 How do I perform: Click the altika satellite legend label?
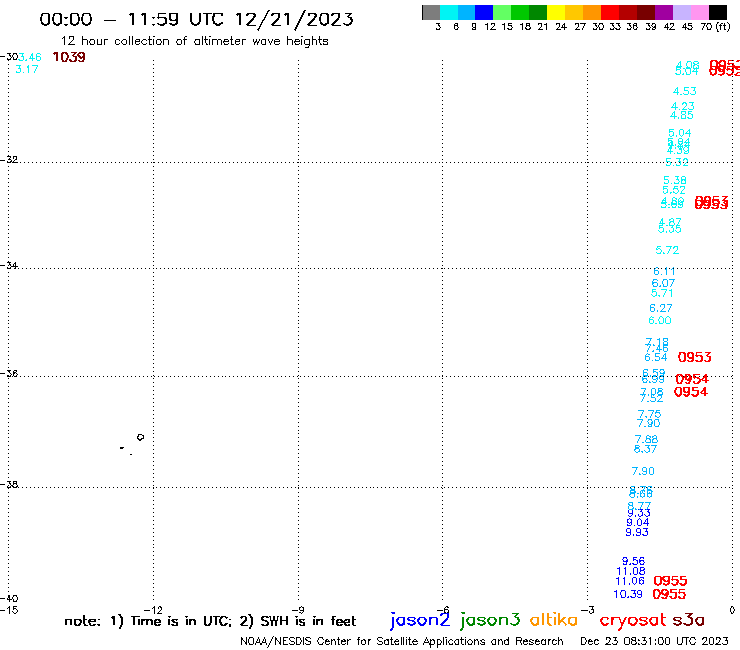coord(553,619)
